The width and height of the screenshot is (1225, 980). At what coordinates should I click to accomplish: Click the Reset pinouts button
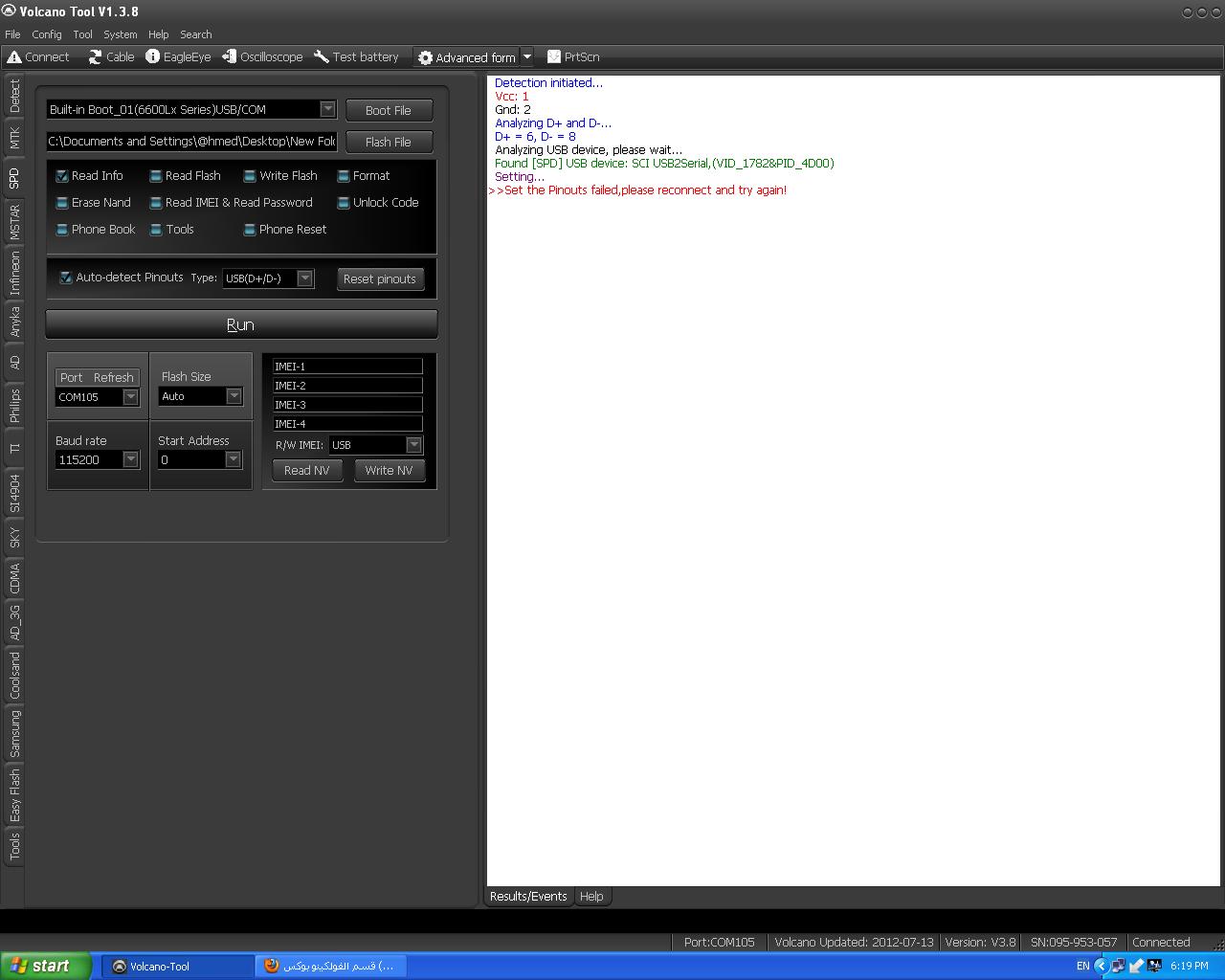380,278
